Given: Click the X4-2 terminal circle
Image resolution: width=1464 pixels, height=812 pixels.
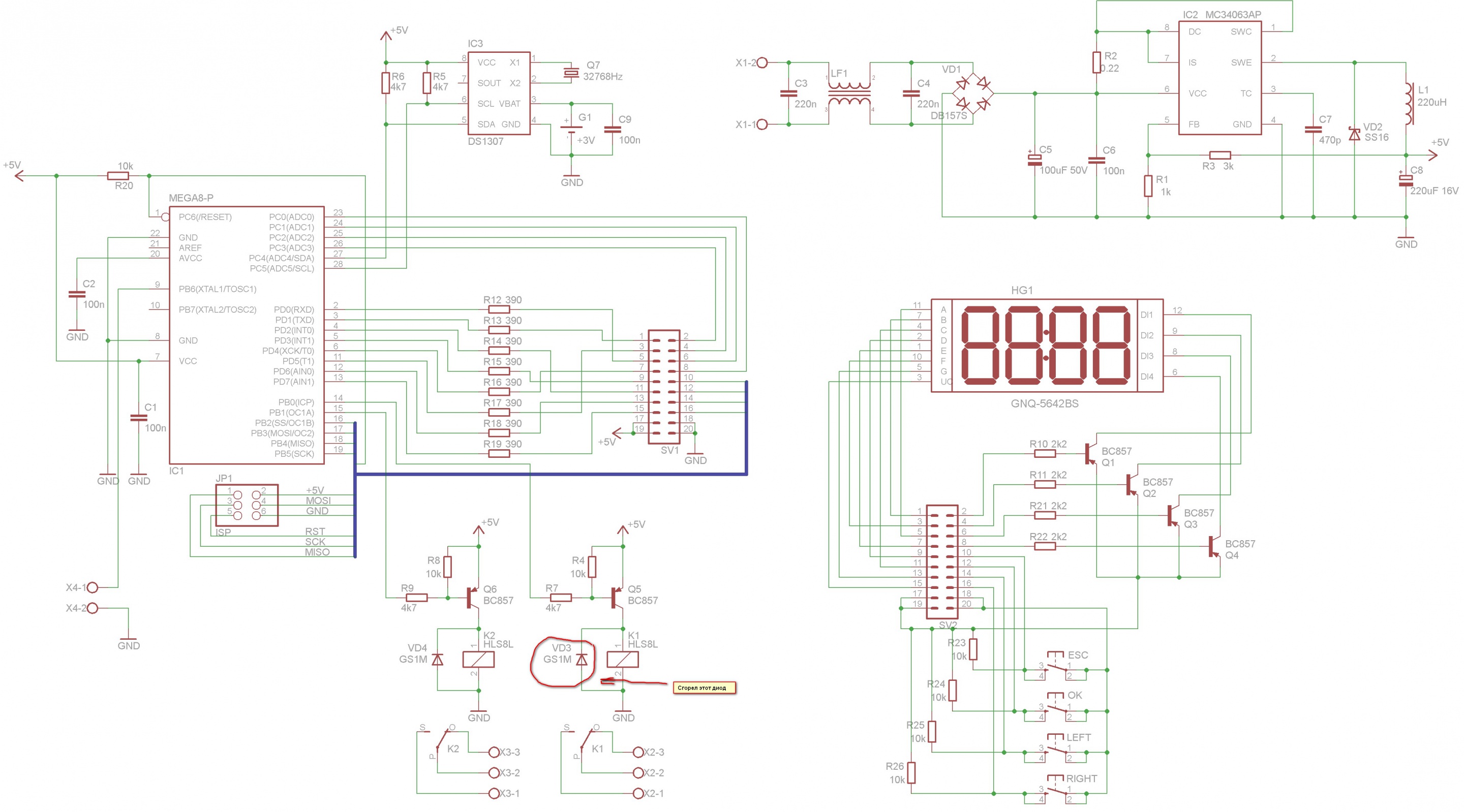Looking at the screenshot, I should (93, 608).
